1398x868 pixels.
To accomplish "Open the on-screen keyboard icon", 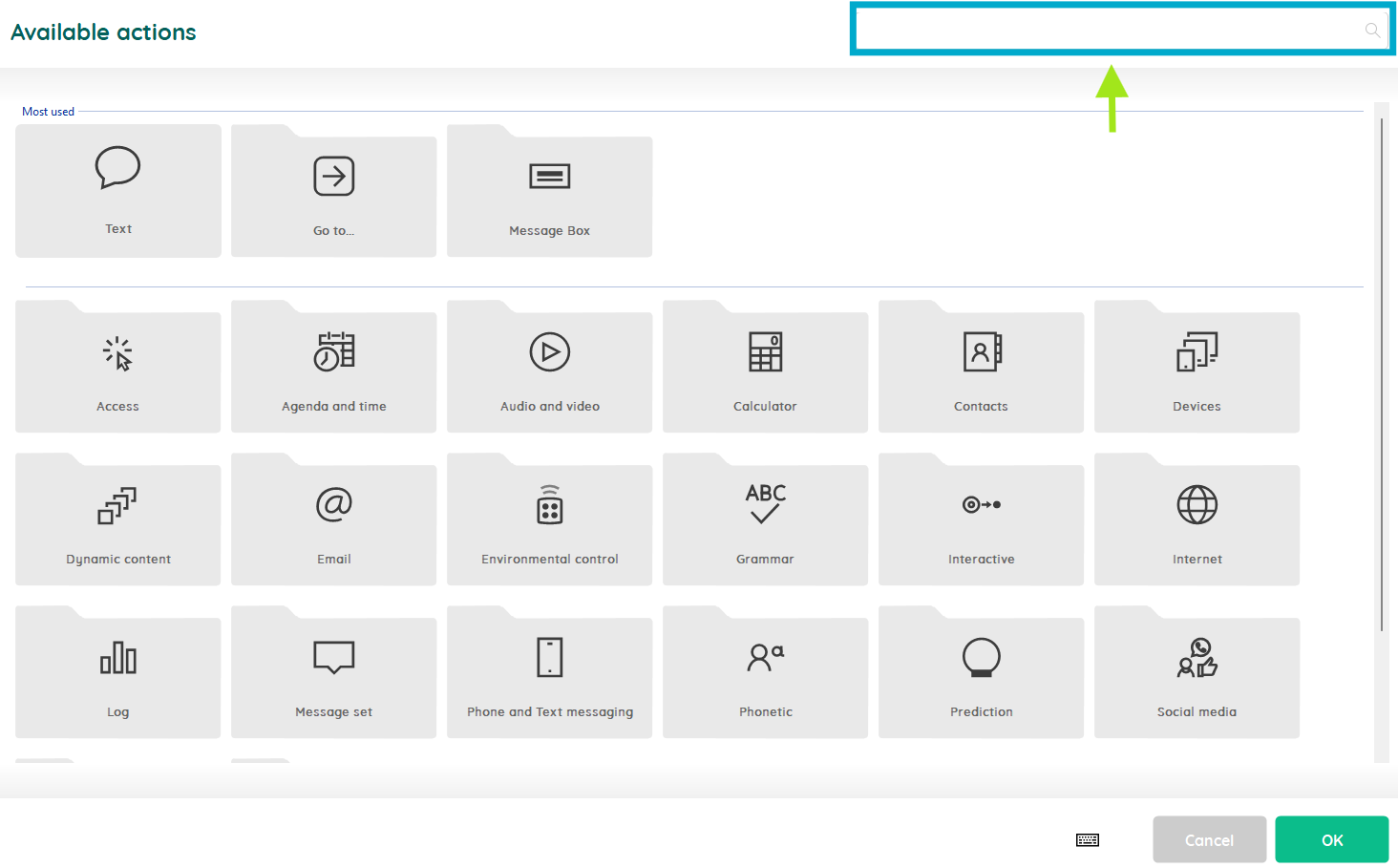I will click(1088, 839).
